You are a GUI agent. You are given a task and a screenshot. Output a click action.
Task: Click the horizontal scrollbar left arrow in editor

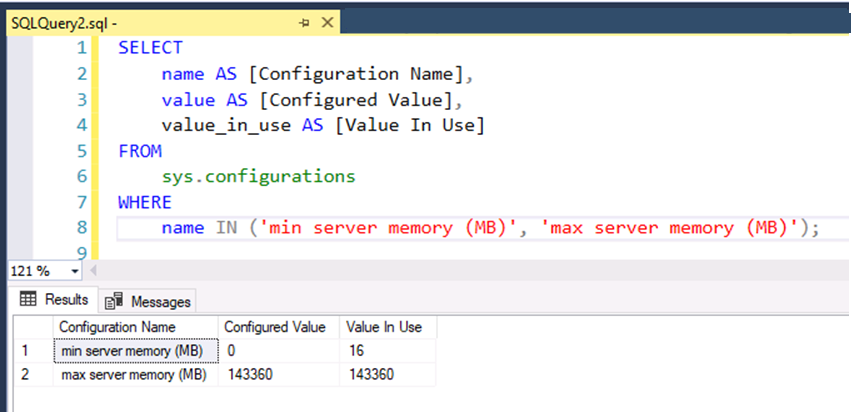coord(92,271)
